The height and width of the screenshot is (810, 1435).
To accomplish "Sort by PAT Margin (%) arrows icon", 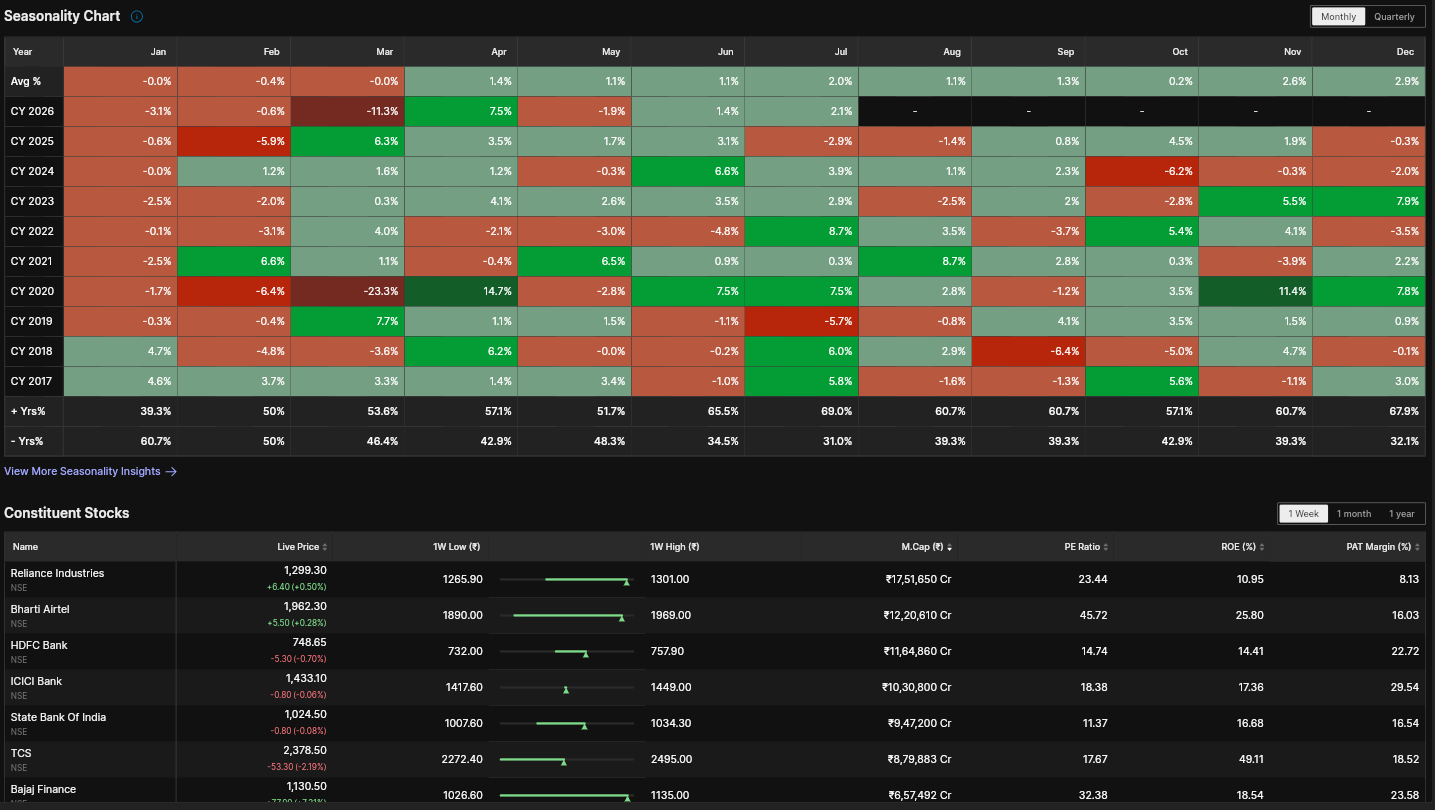I will 1417,547.
